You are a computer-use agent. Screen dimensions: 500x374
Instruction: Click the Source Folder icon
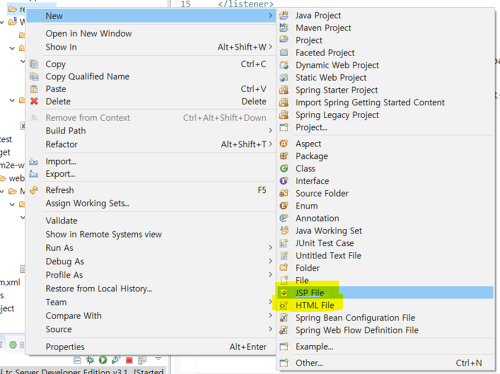click(284, 193)
